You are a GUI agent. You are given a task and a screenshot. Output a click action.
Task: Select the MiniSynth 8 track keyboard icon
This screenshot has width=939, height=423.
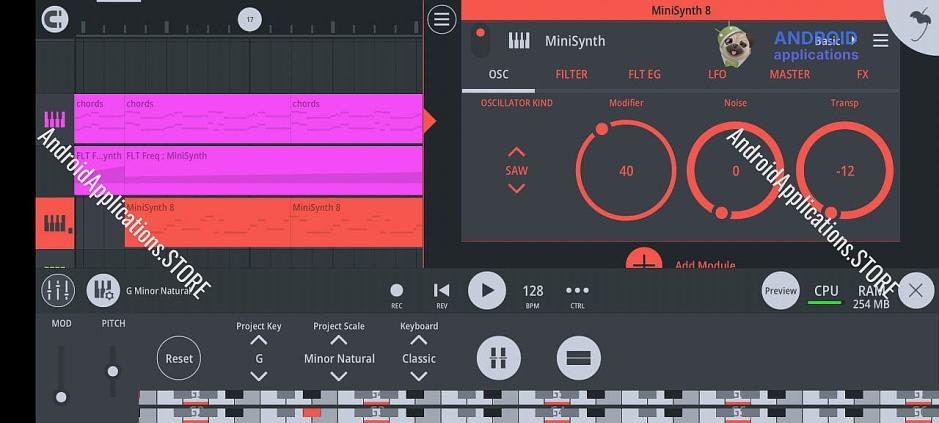click(55, 223)
